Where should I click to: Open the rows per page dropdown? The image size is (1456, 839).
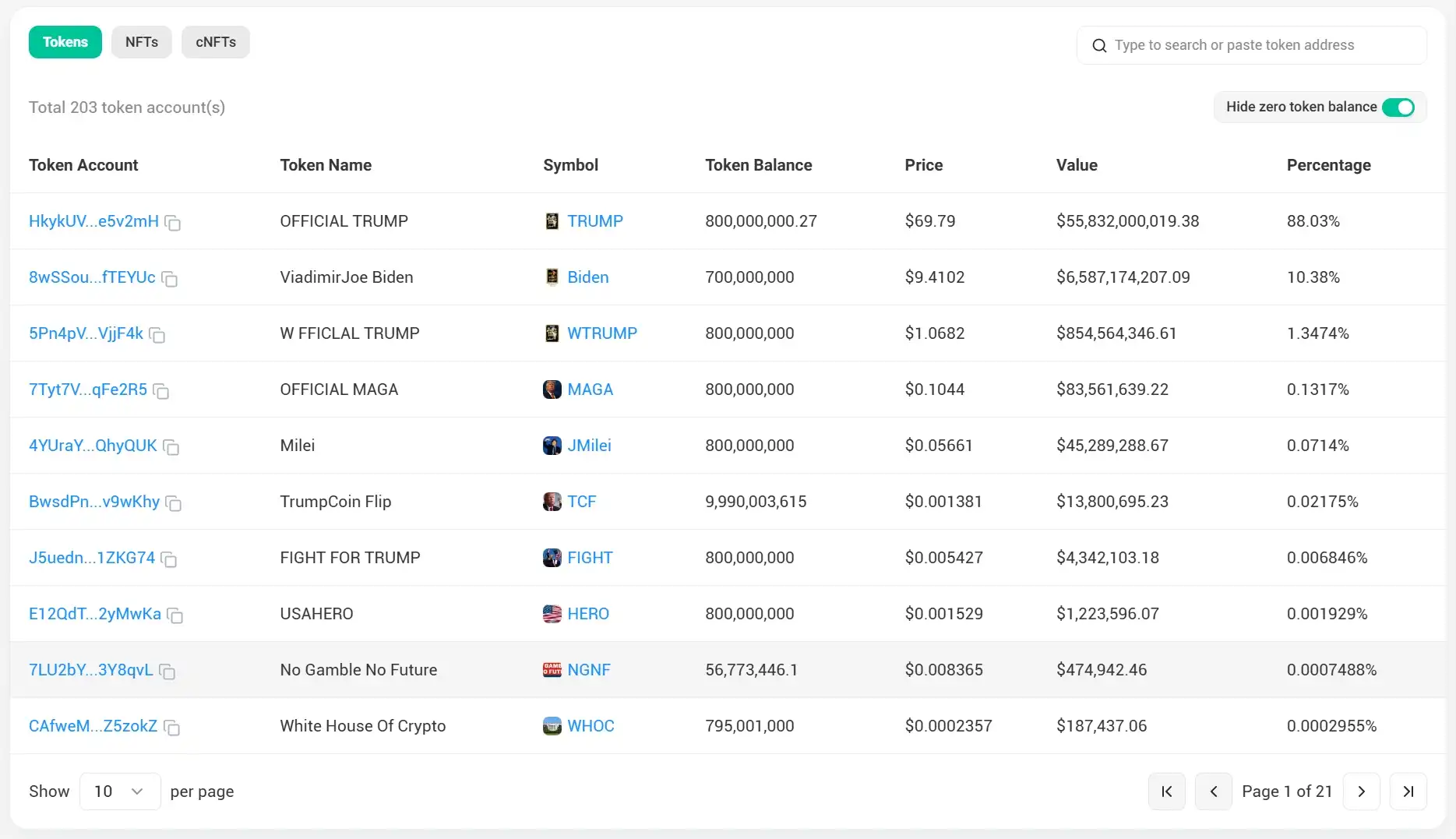(x=120, y=791)
